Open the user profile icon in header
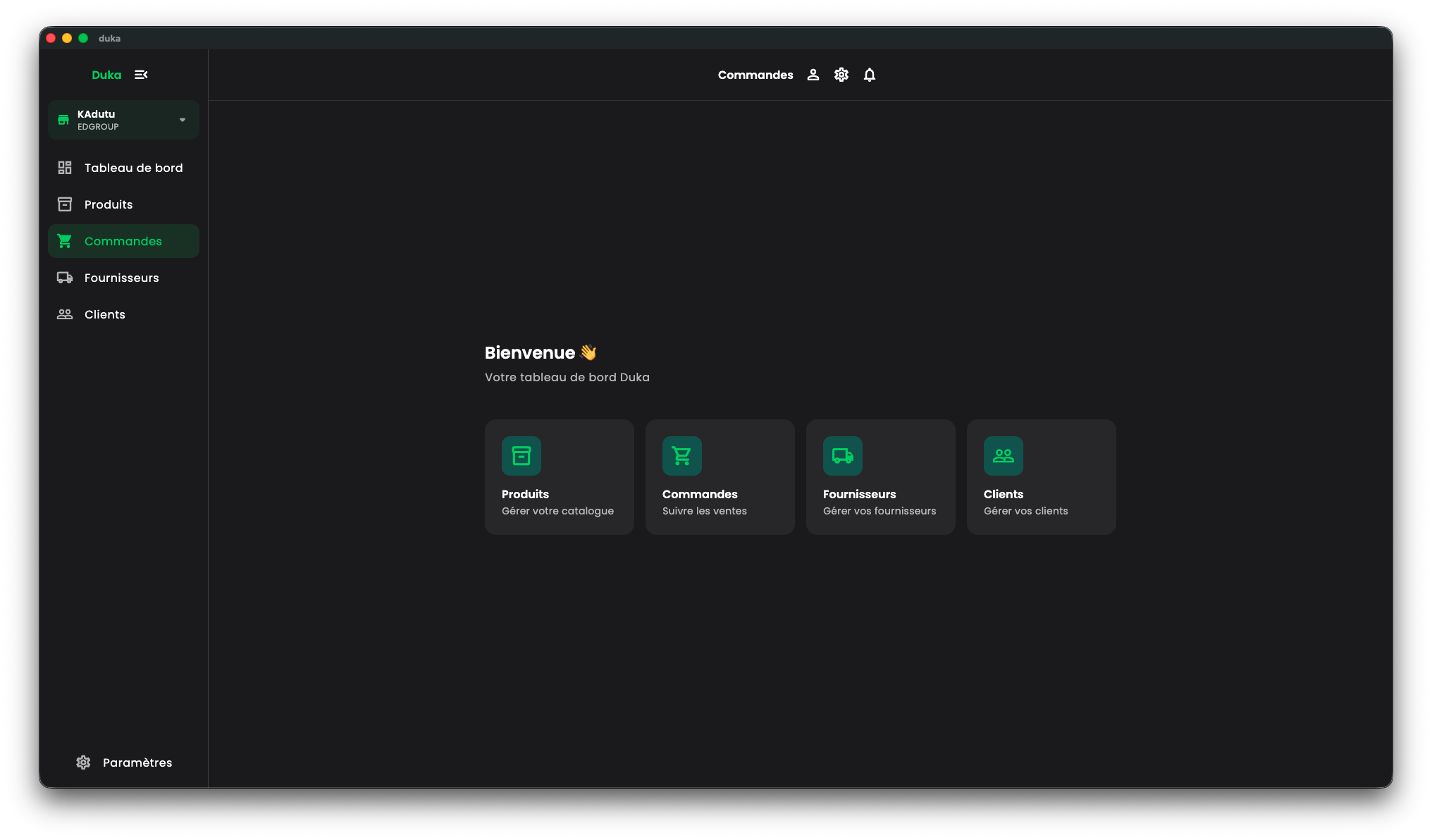 click(x=813, y=75)
